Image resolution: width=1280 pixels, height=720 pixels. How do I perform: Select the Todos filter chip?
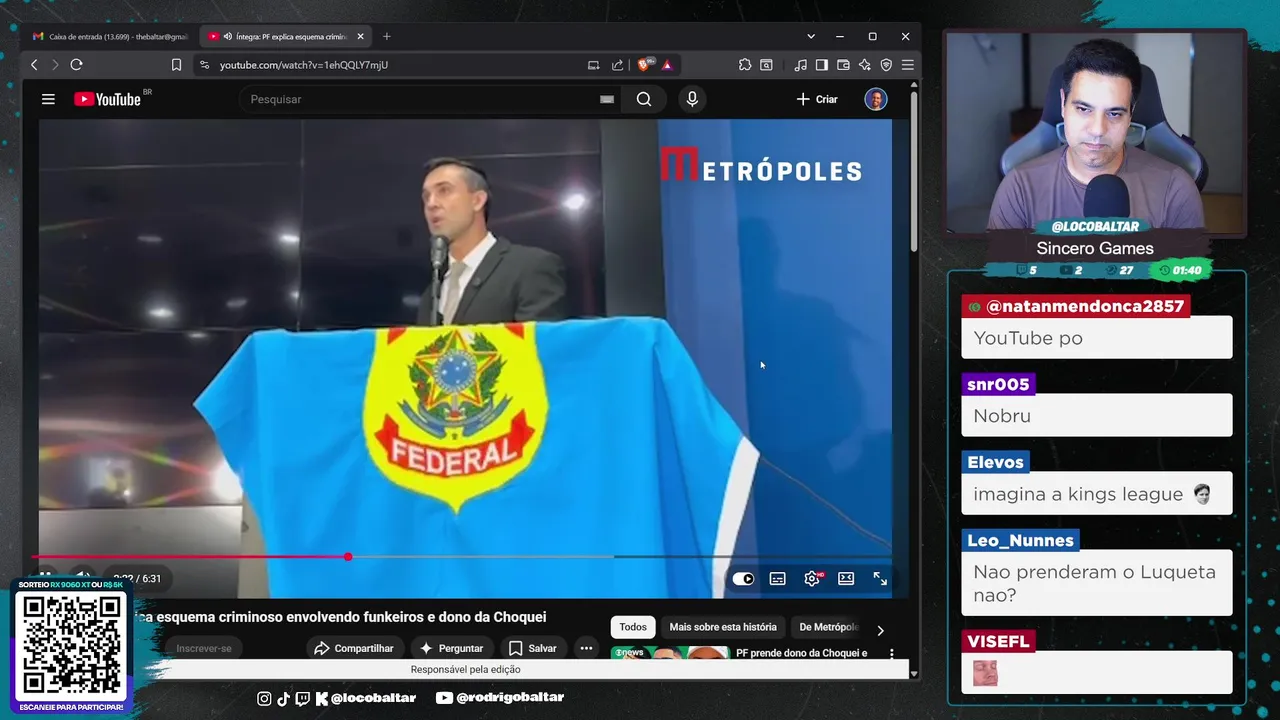[633, 627]
